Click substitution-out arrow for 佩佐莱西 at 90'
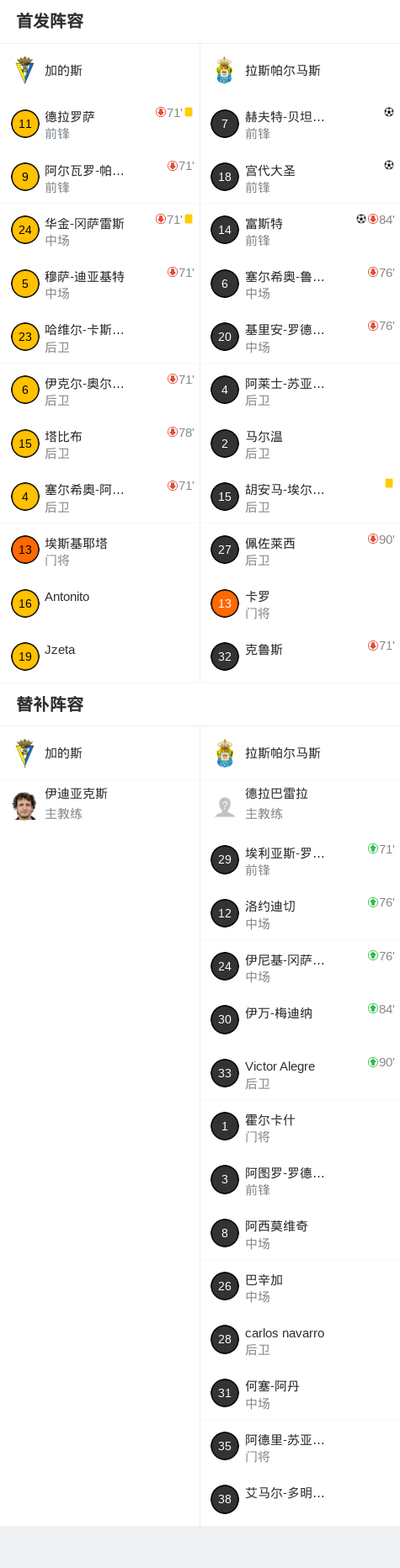This screenshot has width=400, height=1568. click(x=372, y=539)
